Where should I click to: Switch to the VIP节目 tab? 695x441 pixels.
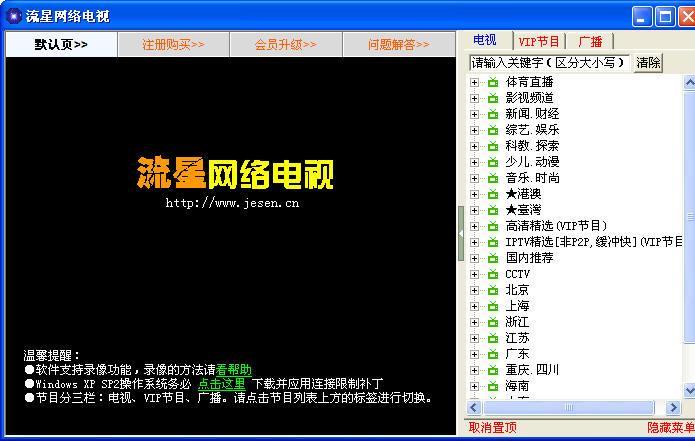[539, 42]
